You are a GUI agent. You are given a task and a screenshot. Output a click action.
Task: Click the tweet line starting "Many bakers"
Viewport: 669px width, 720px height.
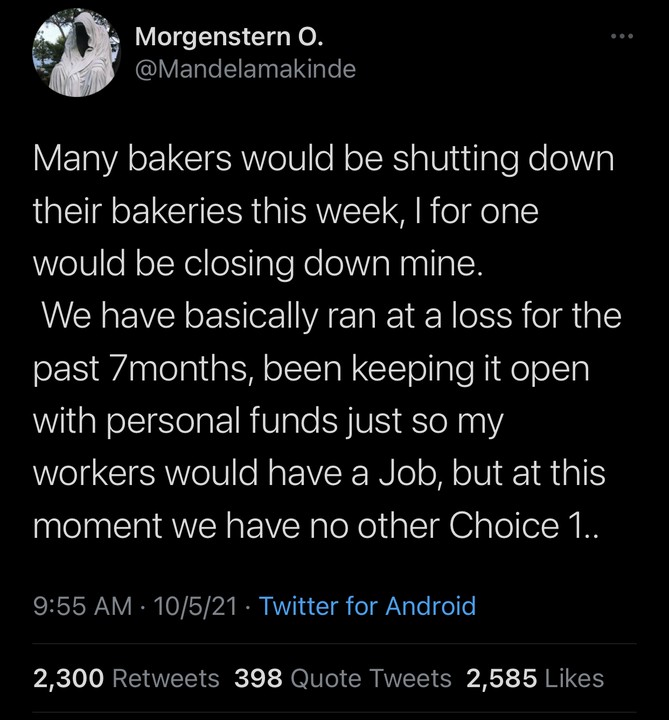click(x=322, y=160)
